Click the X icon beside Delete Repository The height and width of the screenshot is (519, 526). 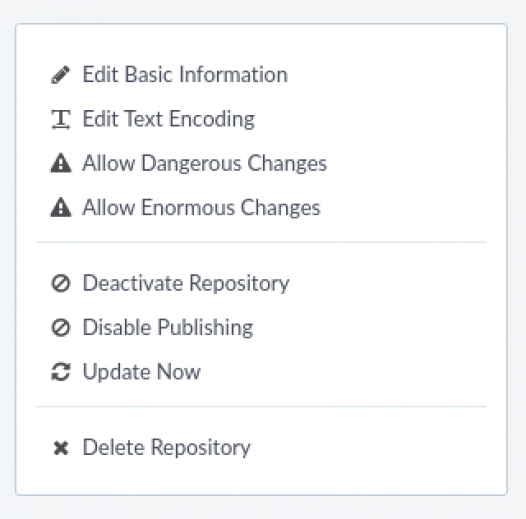61,448
